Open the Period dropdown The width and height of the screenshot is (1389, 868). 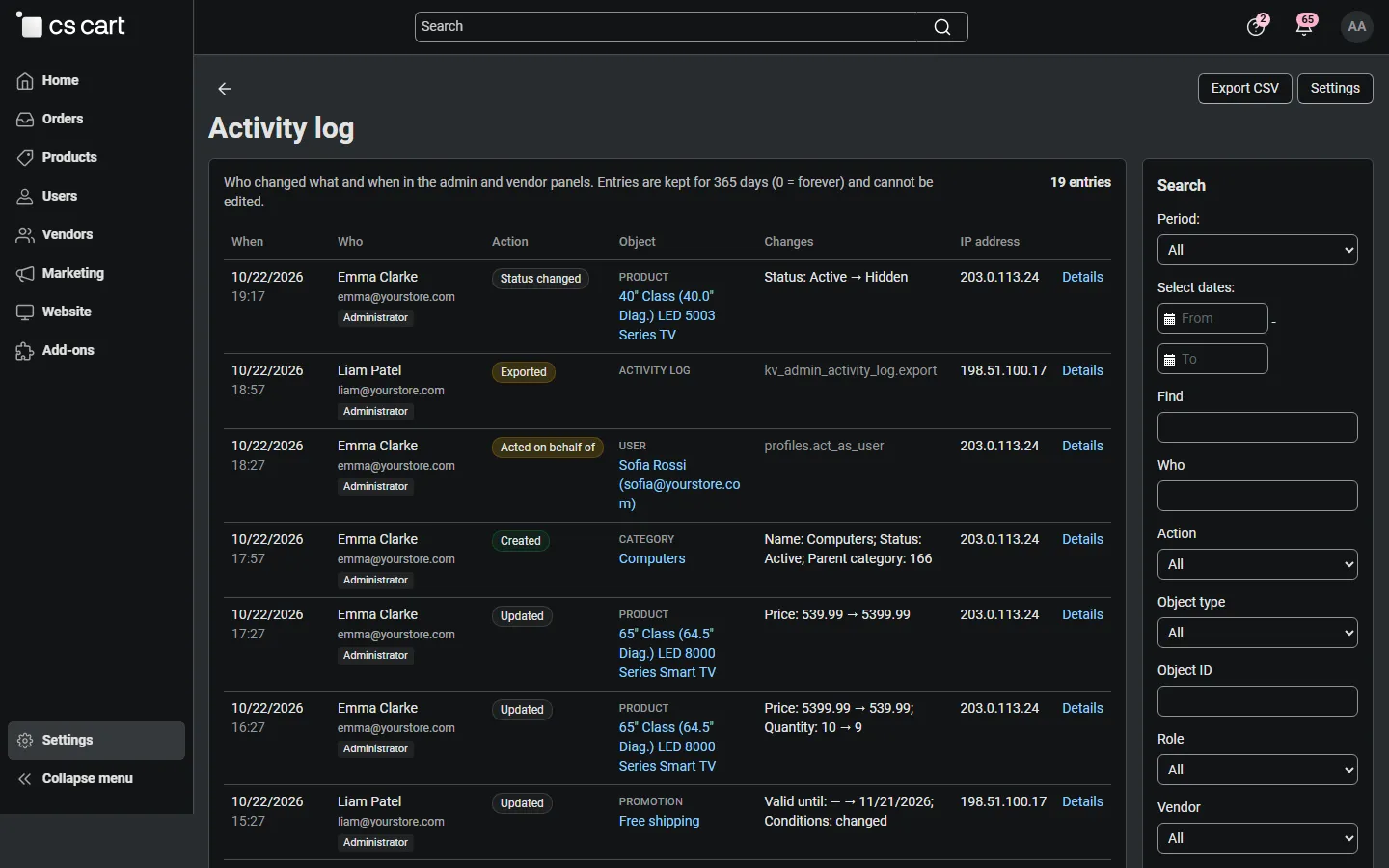(1257, 250)
